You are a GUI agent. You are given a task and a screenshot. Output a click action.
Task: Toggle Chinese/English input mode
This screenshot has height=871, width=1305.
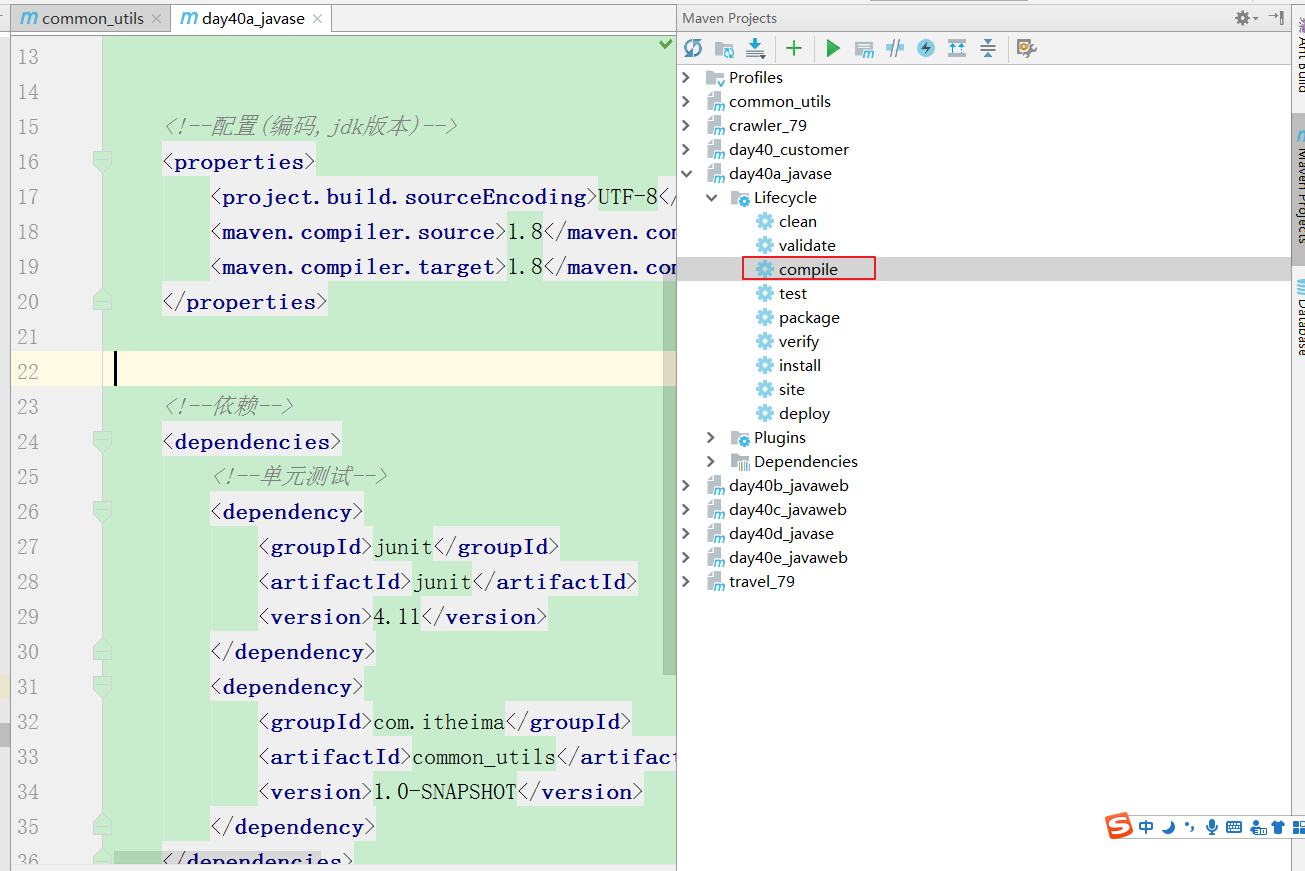click(x=1146, y=827)
